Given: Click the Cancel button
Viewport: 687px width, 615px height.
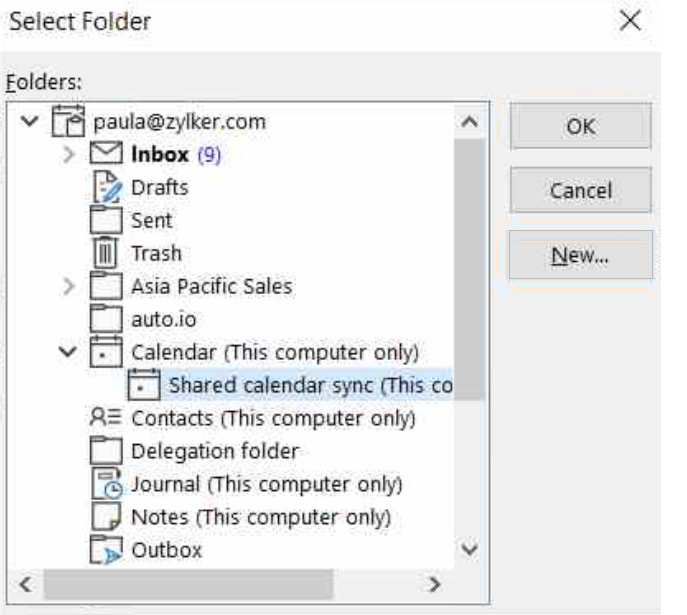Looking at the screenshot, I should click(580, 190).
